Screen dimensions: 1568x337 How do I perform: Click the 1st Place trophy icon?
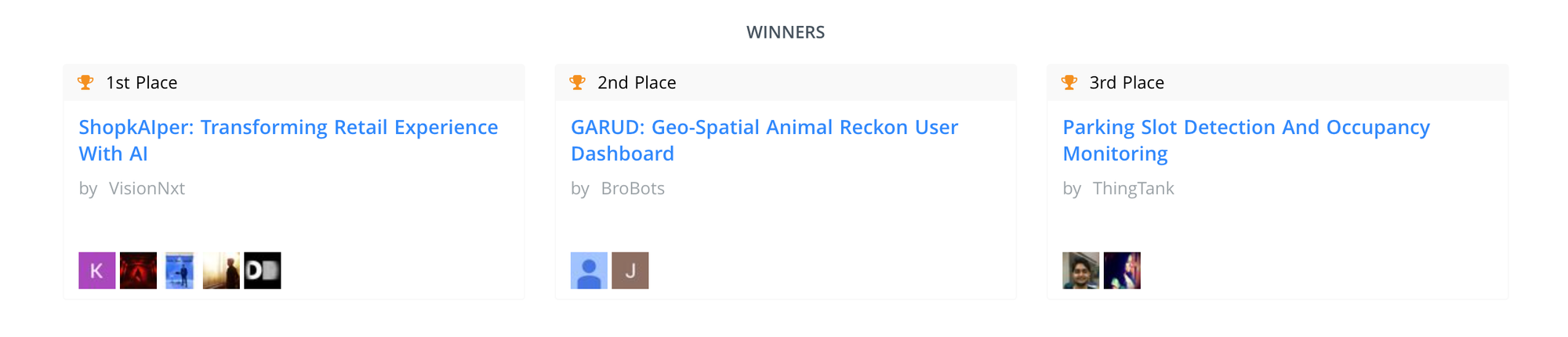[x=85, y=82]
